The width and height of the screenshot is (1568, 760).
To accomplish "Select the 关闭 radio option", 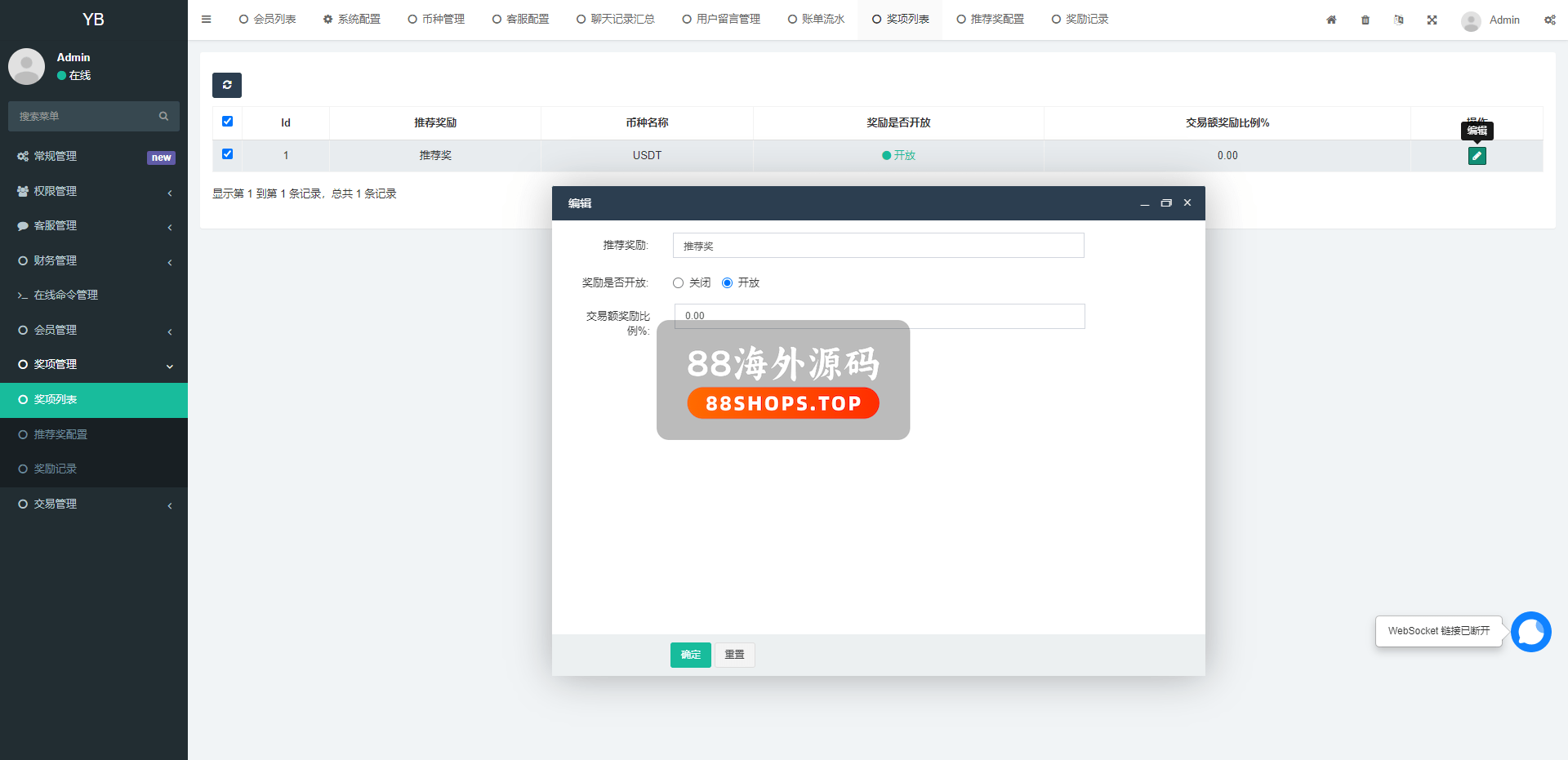I will pos(678,283).
